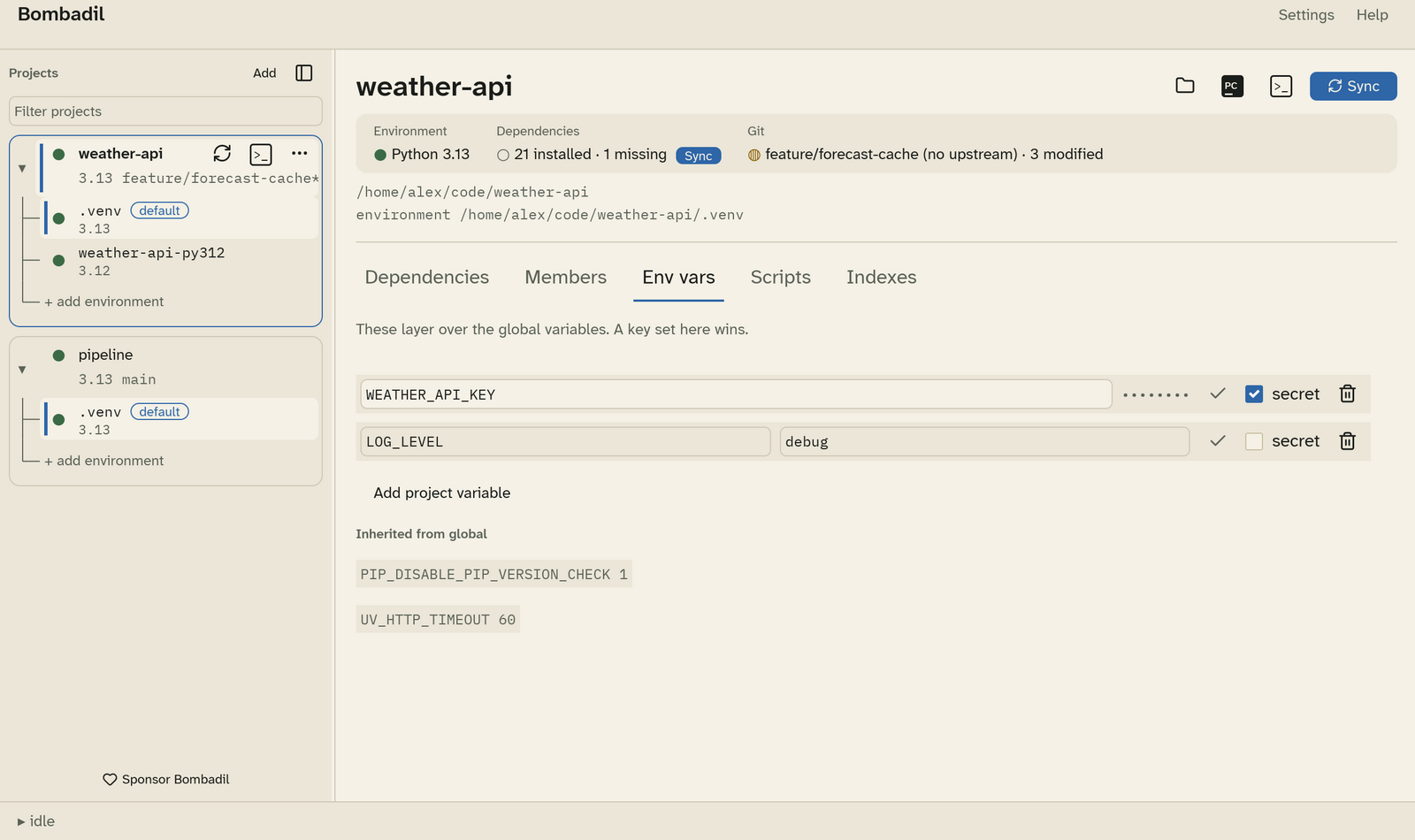Viewport: 1415px width, 840px height.
Task: Add environment to pipeline project
Action: (x=104, y=461)
